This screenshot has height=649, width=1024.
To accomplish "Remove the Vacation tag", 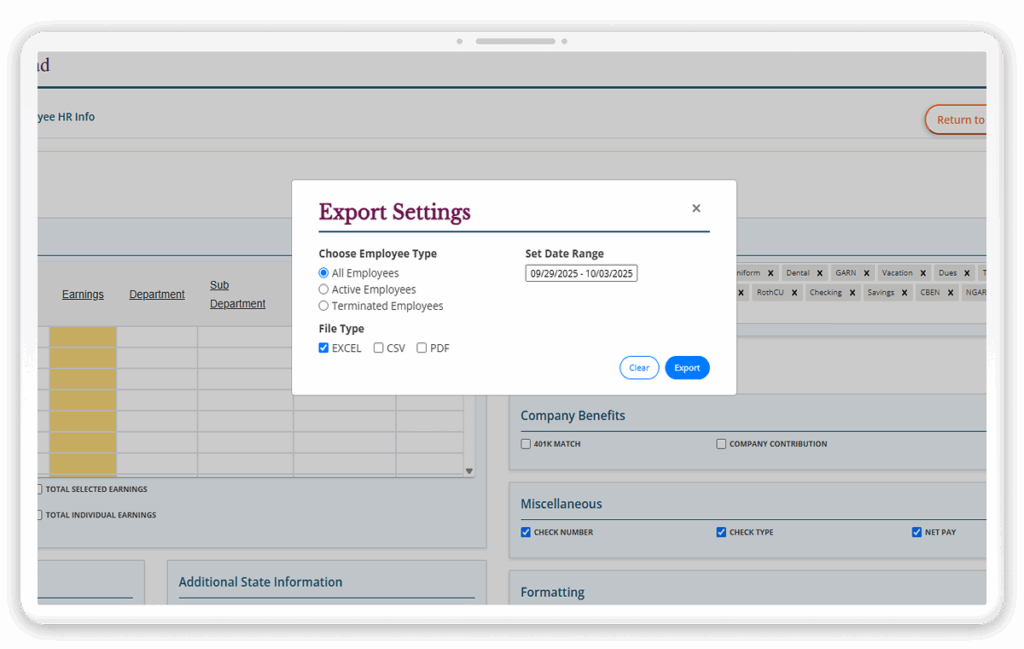I will pos(923,273).
